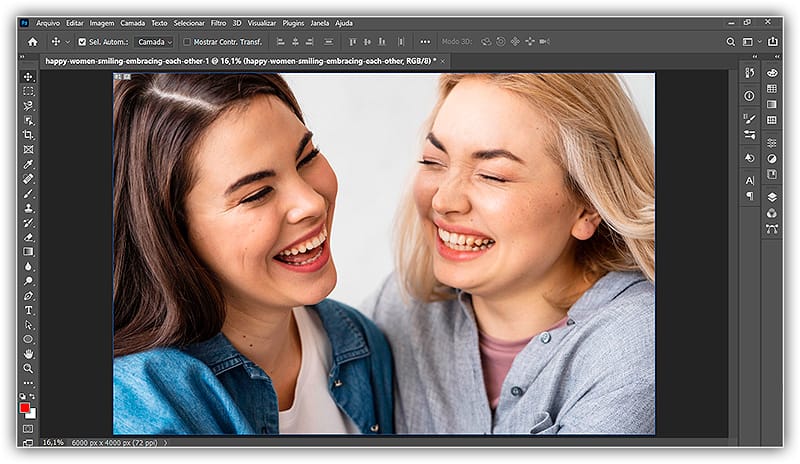Open the Plugins menu
Image resolution: width=800 pixels, height=464 pixels.
(293, 23)
